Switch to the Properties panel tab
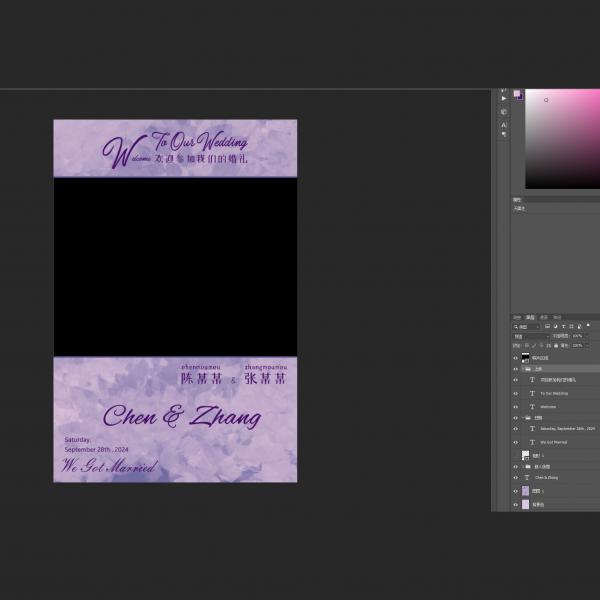 point(518,199)
